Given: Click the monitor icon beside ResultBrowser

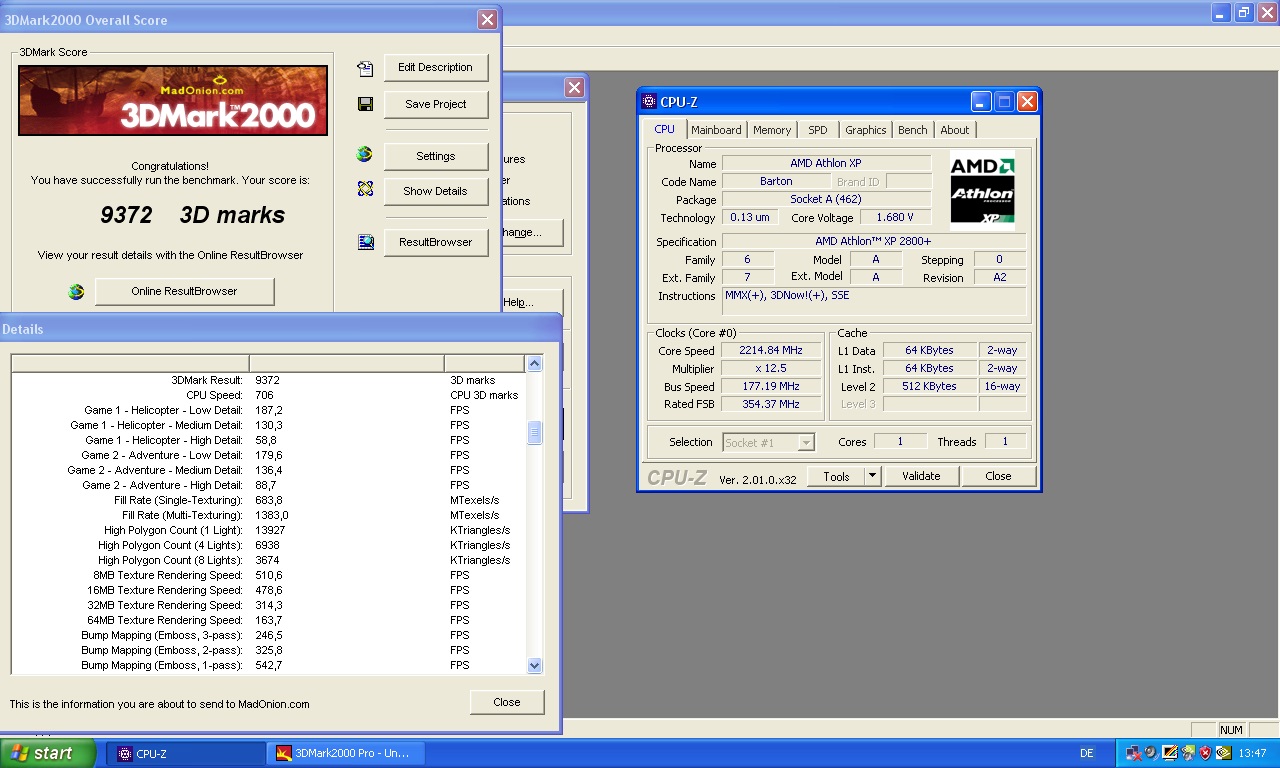Looking at the screenshot, I should pos(365,241).
